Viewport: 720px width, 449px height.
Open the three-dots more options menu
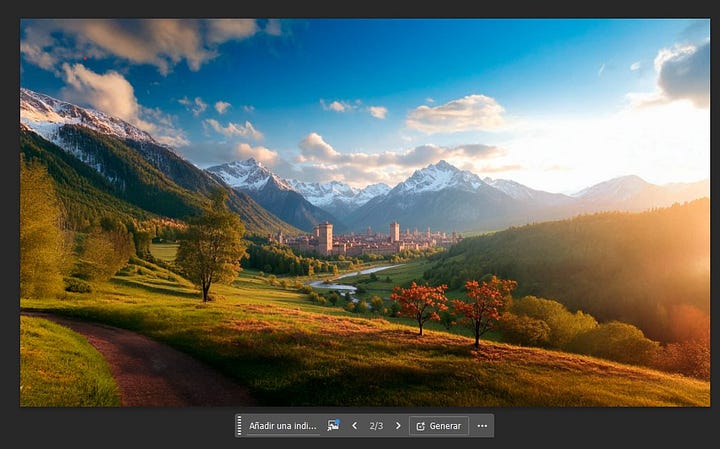pos(482,426)
